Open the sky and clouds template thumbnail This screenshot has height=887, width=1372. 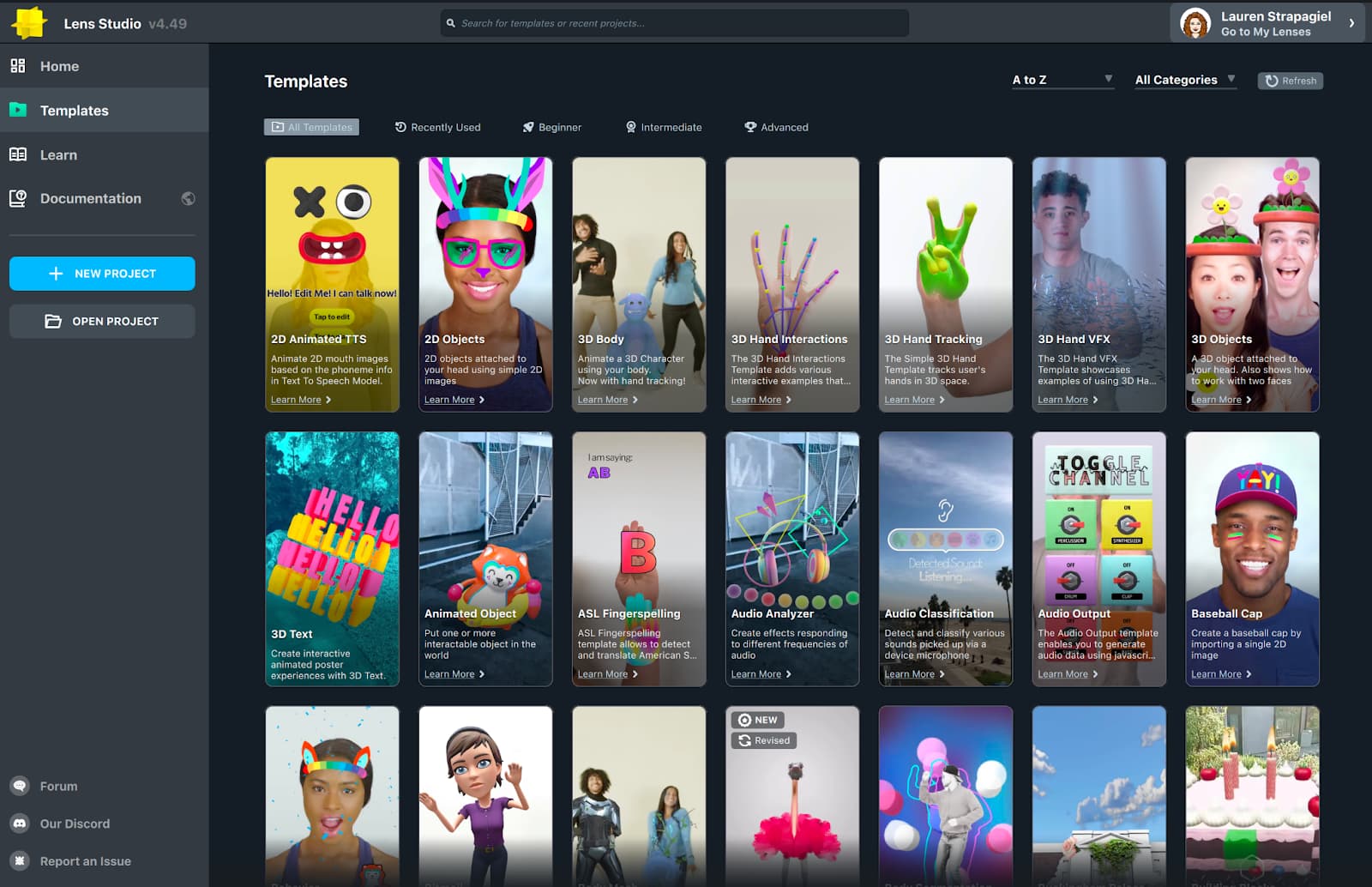tap(1099, 796)
